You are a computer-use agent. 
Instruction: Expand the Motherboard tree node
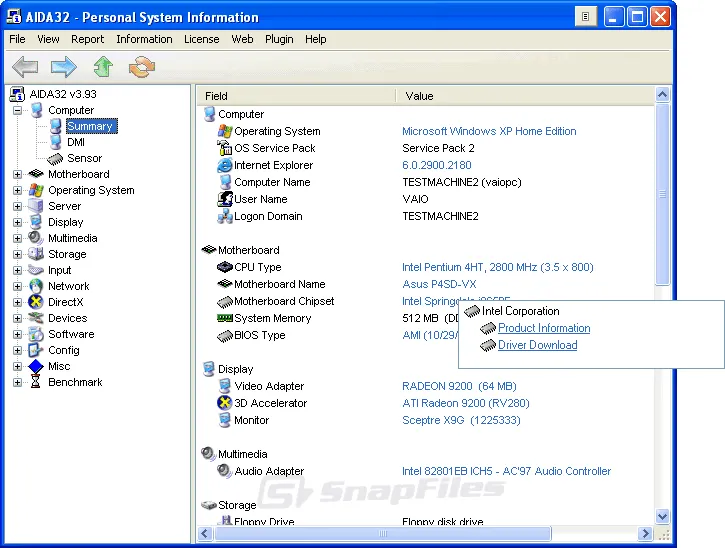(x=17, y=174)
